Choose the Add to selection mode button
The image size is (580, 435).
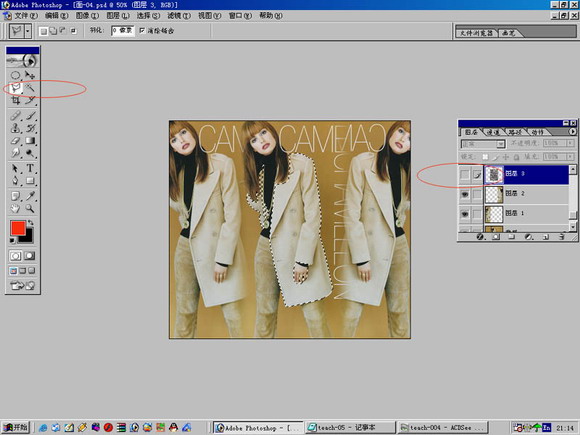click(53, 31)
